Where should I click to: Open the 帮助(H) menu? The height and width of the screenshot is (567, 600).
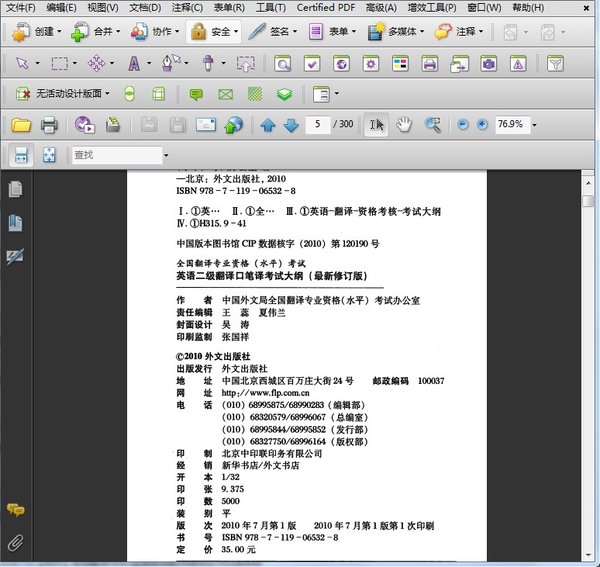(528, 8)
